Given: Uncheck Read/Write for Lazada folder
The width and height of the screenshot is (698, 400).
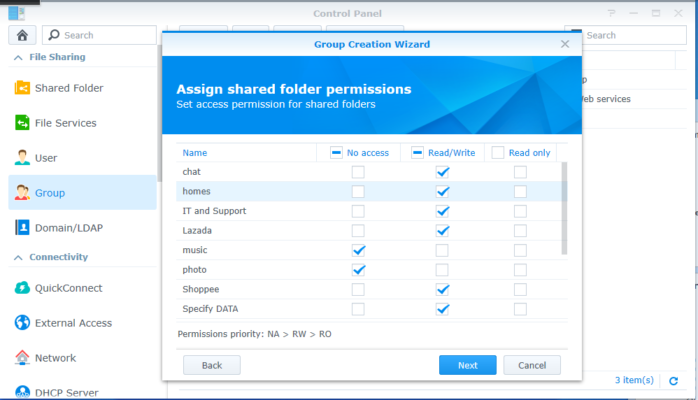Looking at the screenshot, I should pos(442,231).
